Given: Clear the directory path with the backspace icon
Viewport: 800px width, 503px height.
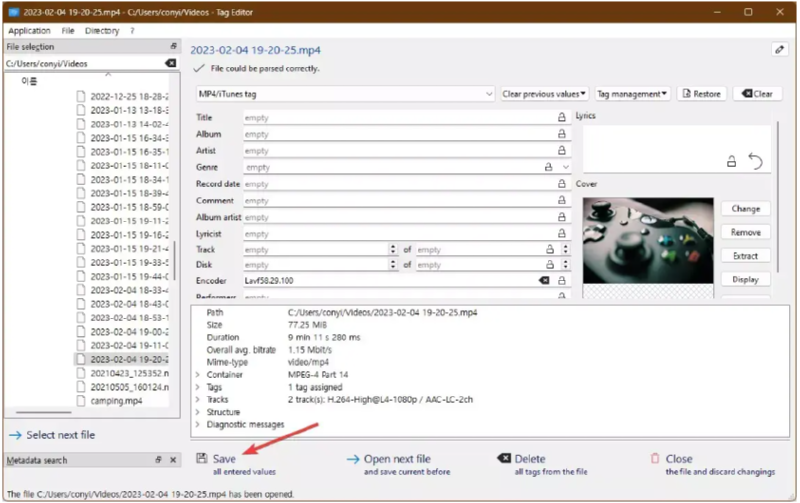Looking at the screenshot, I should point(170,63).
